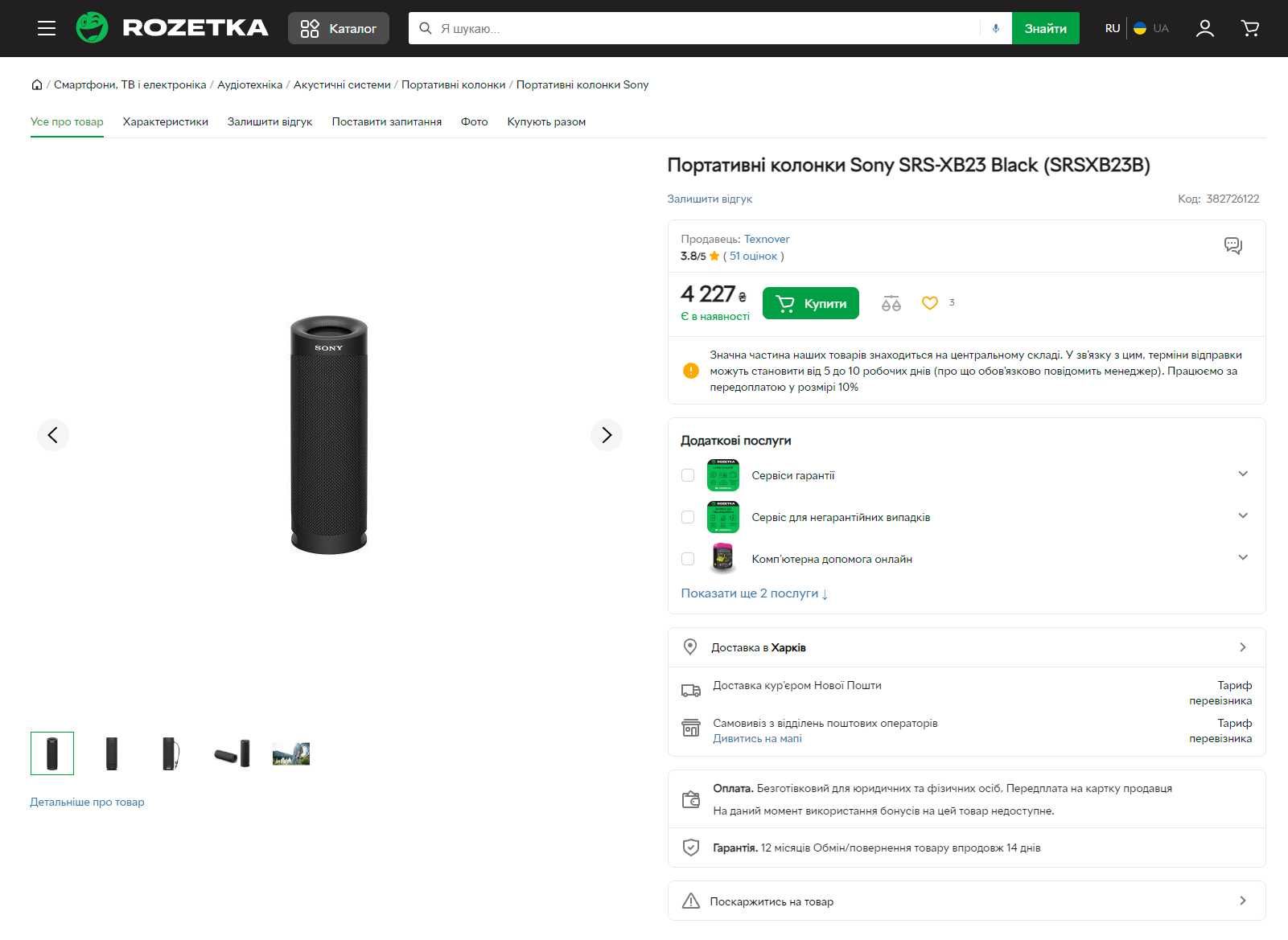Click Детальніше про товар link
1288x940 pixels.
[87, 802]
